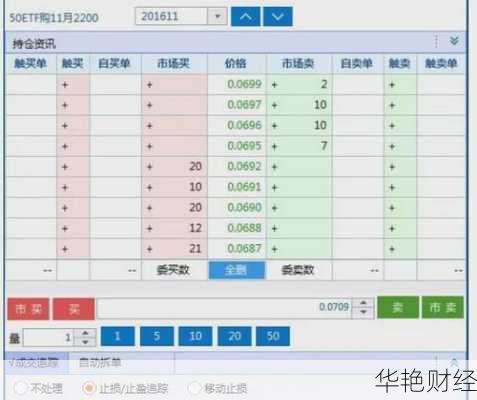The height and width of the screenshot is (400, 477).
Task: Select the 止损/止盈追踪 radio option
Action: tap(89, 388)
